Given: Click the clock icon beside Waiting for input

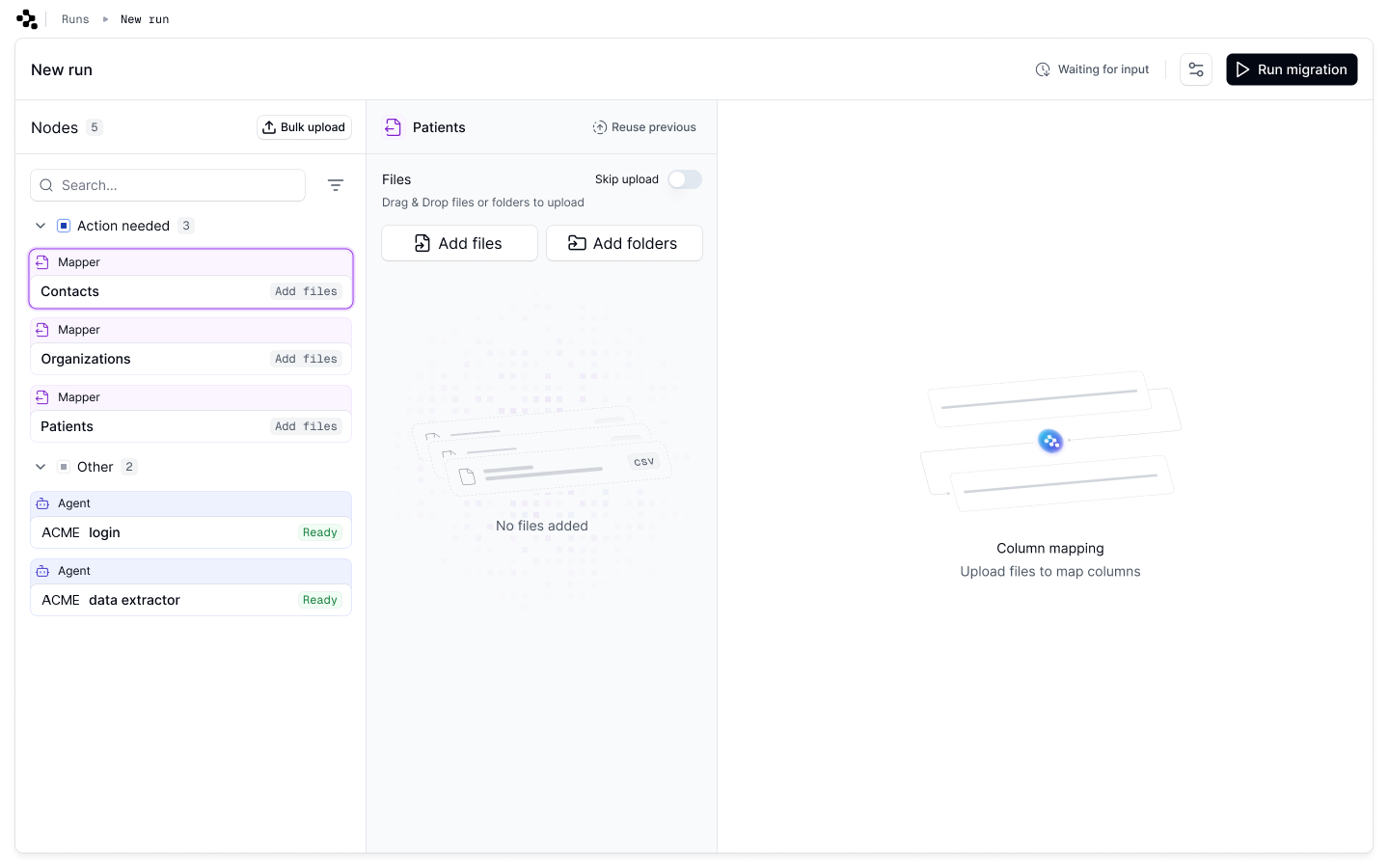Looking at the screenshot, I should coord(1043,68).
